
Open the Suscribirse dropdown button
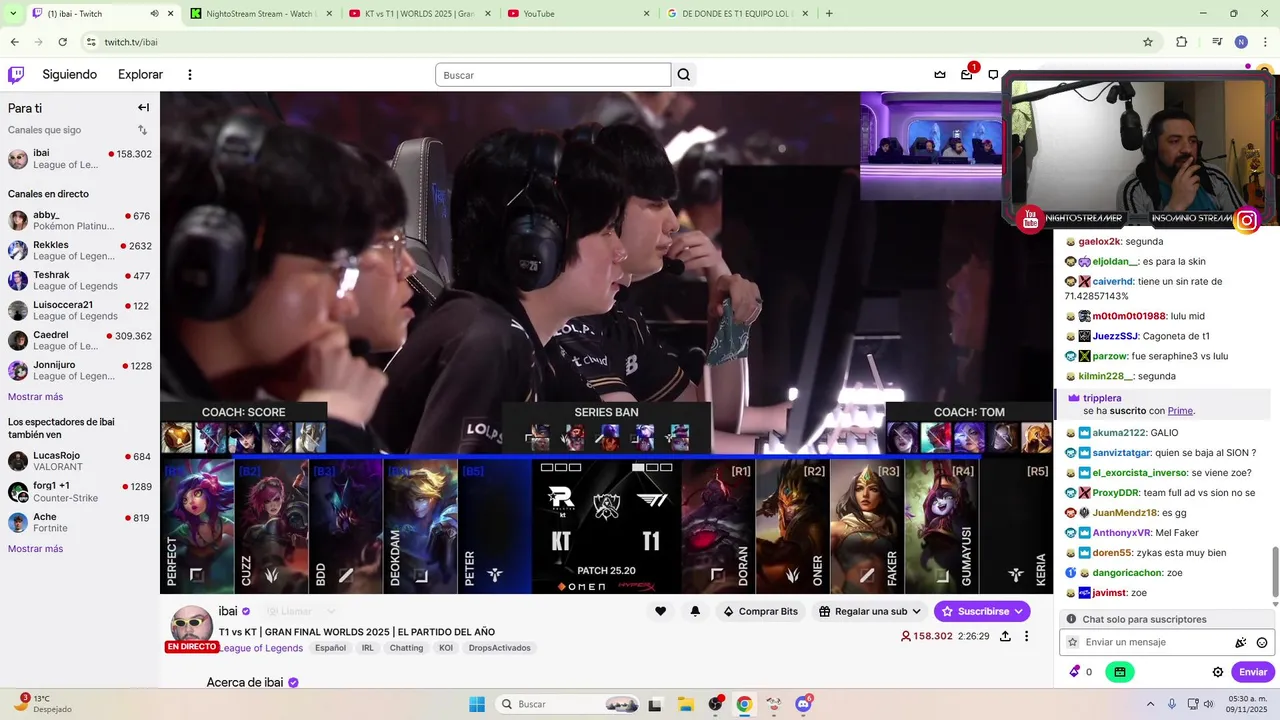pos(982,611)
